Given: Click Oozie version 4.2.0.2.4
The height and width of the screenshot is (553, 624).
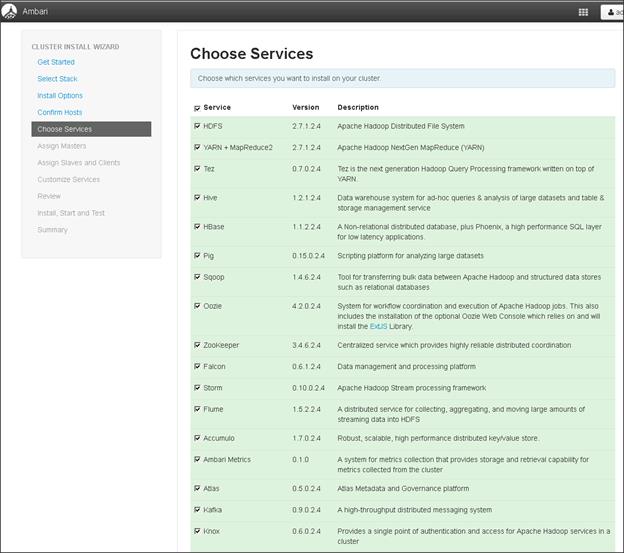Looking at the screenshot, I should (x=306, y=306).
